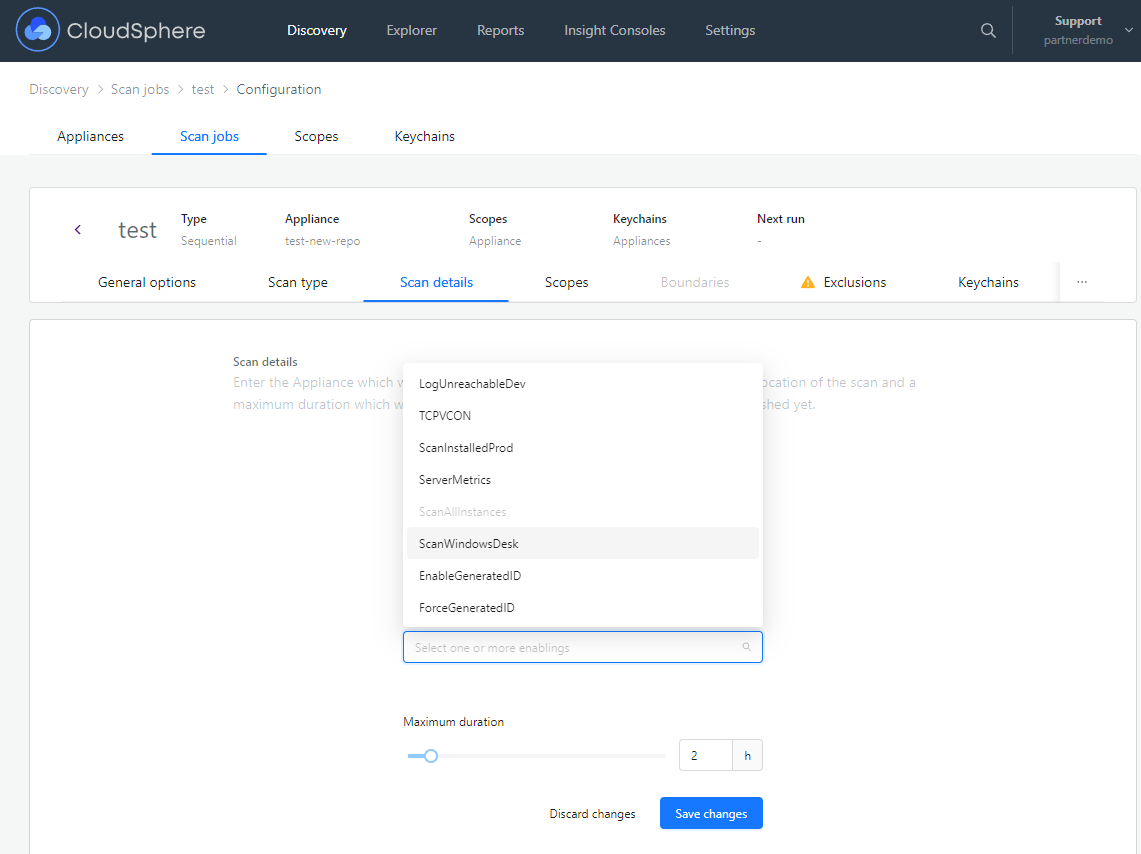
Task: Click the Scan jobs breadcrumb link
Action: coord(140,89)
